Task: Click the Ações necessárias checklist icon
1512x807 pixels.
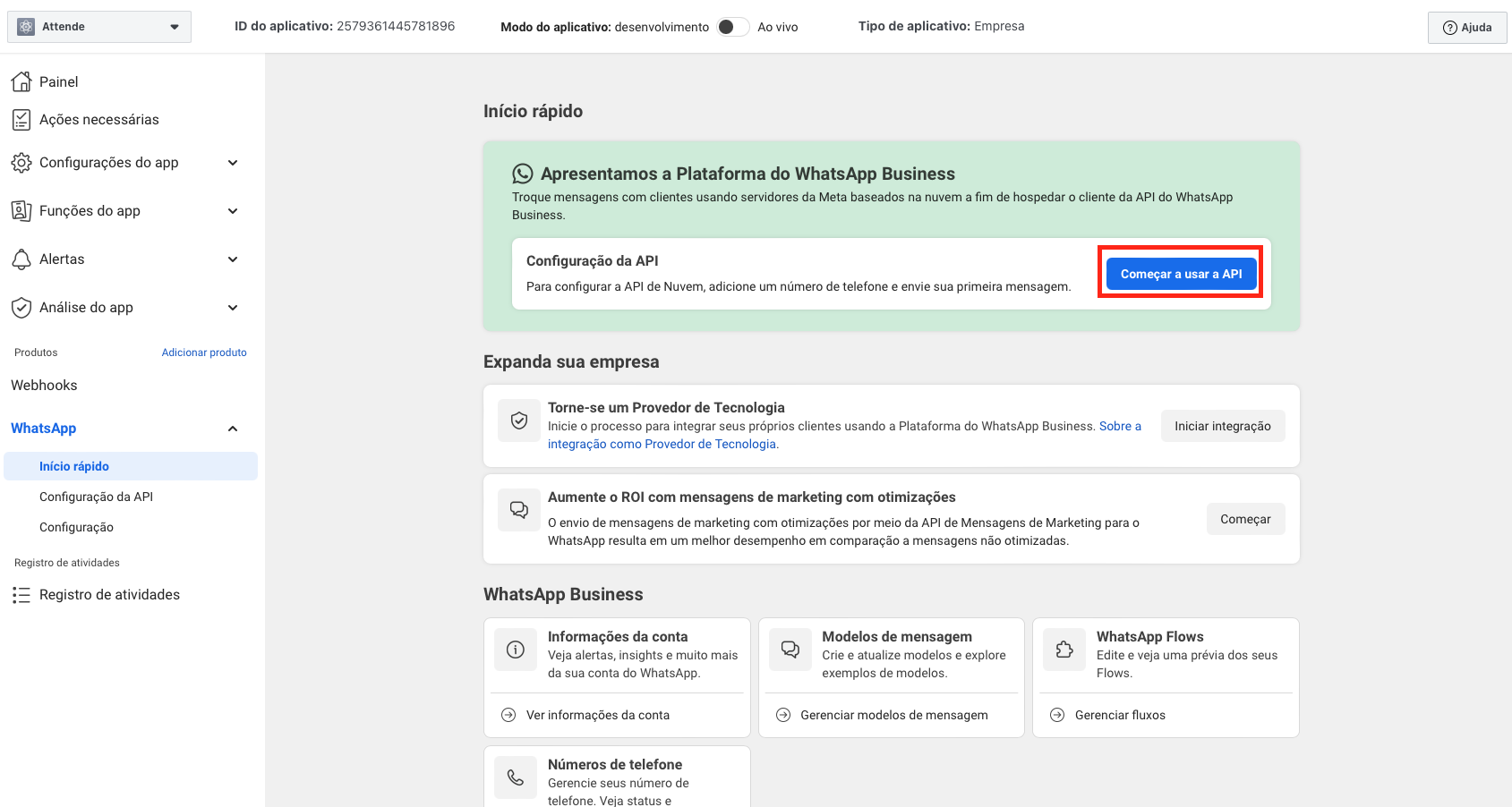Action: click(21, 119)
